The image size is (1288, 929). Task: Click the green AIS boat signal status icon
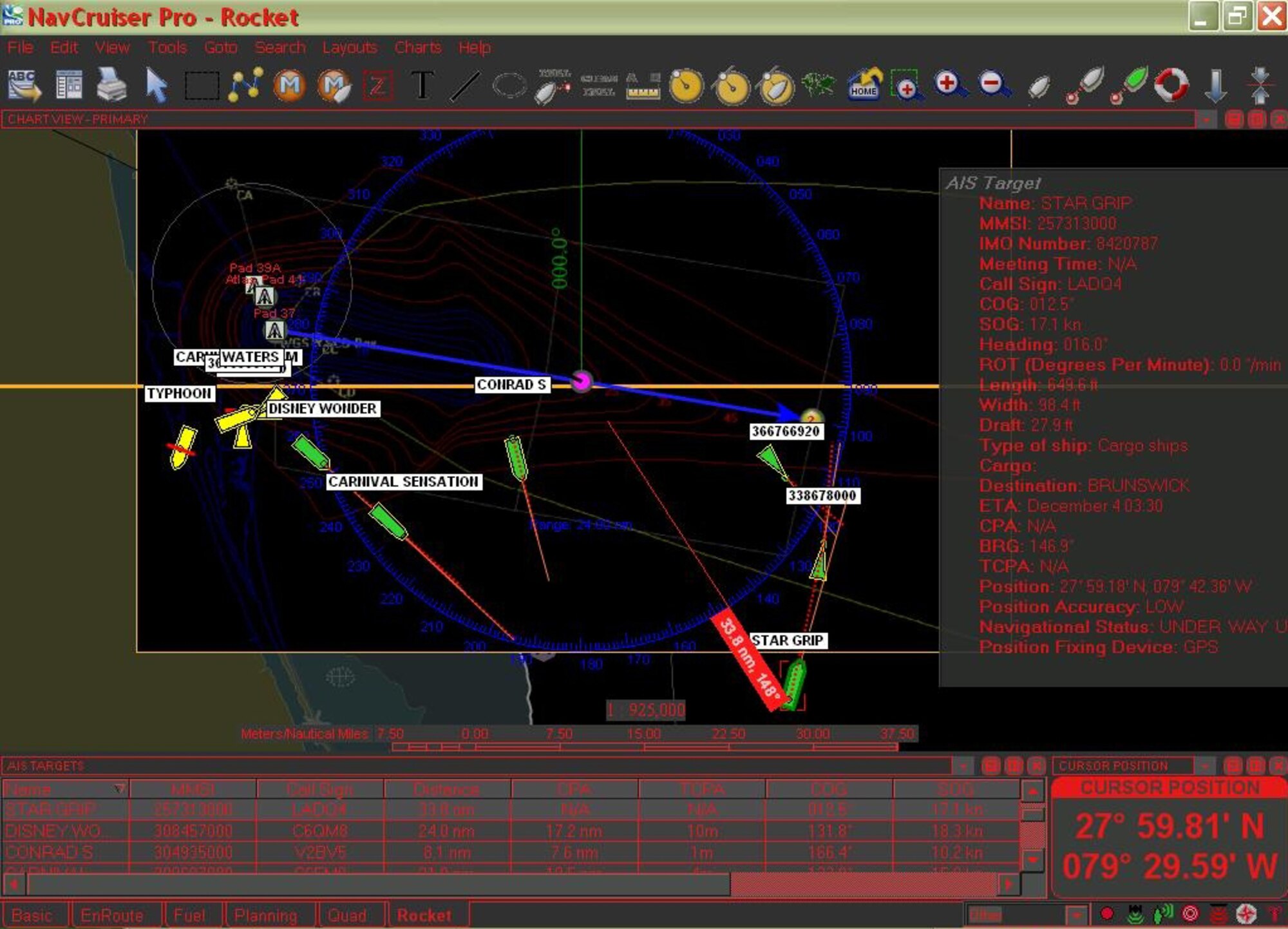[x=1162, y=914]
